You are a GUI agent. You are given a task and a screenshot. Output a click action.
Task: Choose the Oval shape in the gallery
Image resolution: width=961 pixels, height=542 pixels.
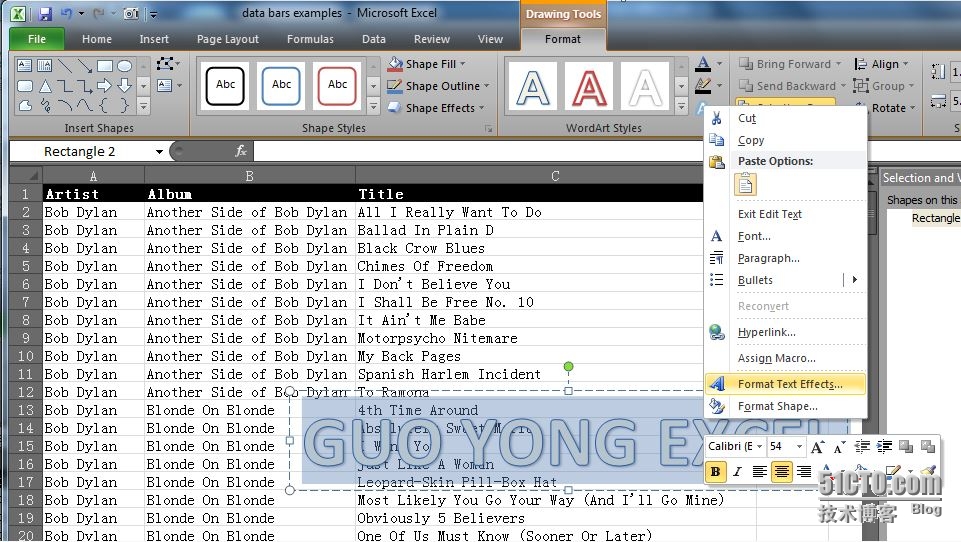(x=124, y=66)
